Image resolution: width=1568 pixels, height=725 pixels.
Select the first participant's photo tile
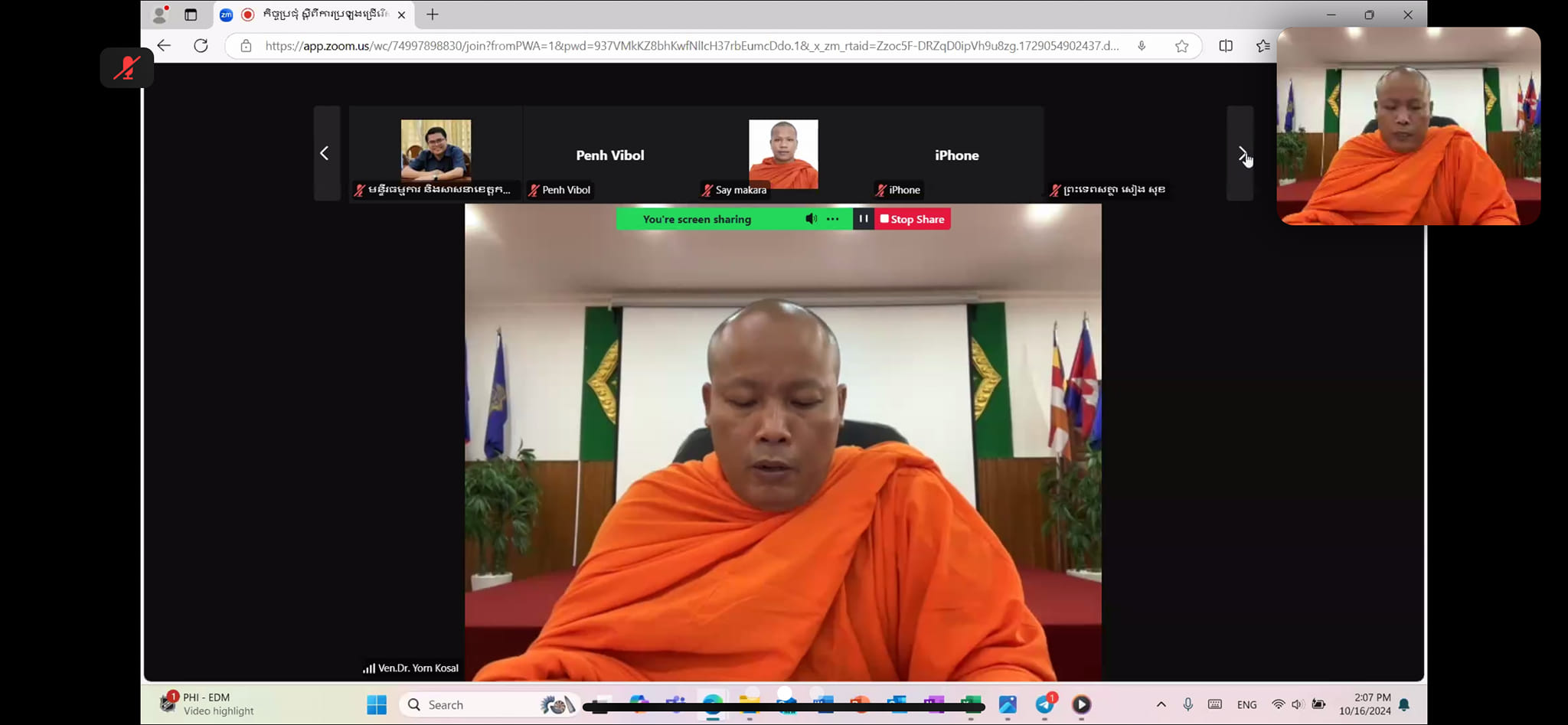click(436, 153)
